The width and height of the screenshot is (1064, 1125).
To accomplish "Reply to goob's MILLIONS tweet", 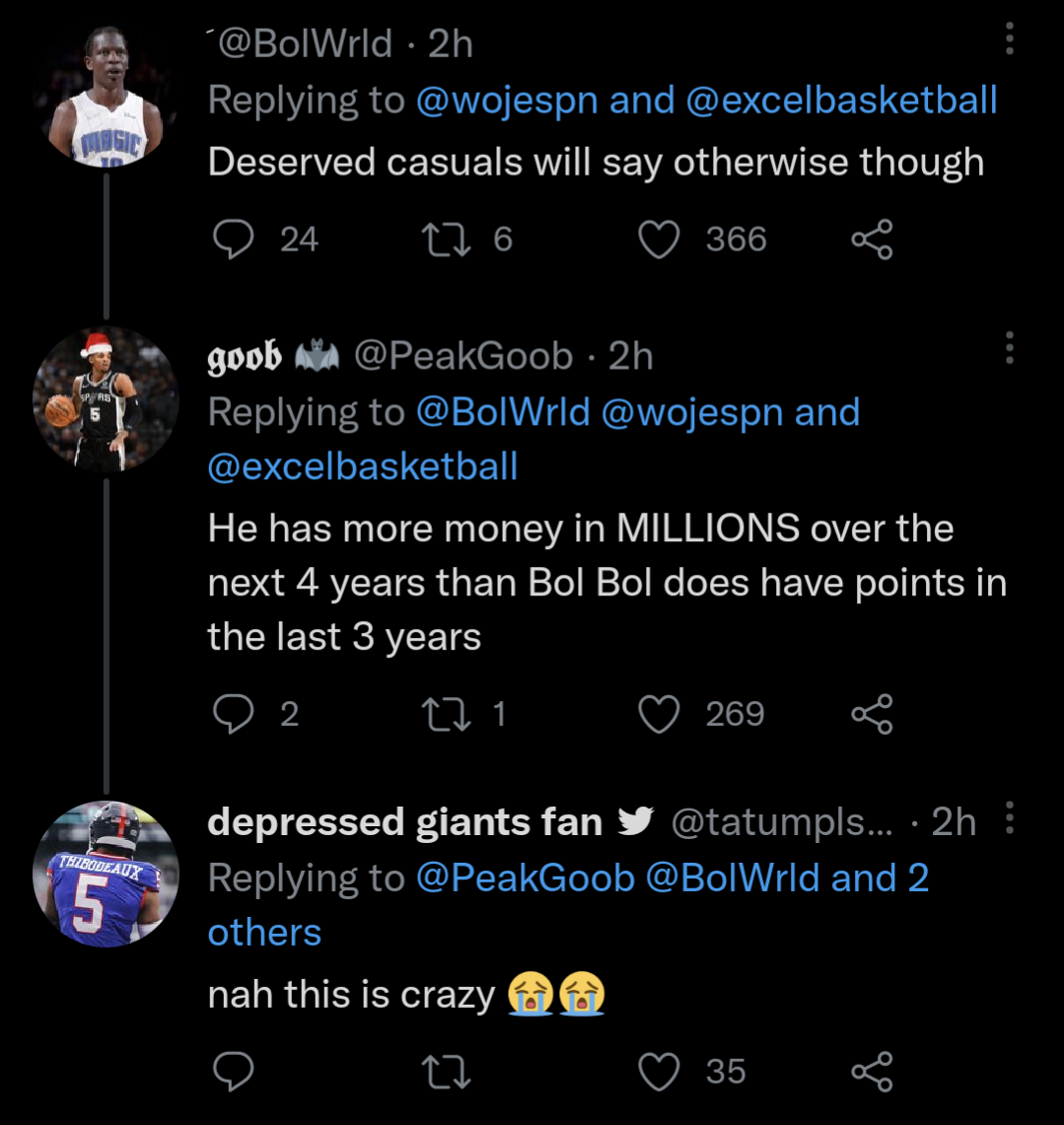I will coord(234,714).
